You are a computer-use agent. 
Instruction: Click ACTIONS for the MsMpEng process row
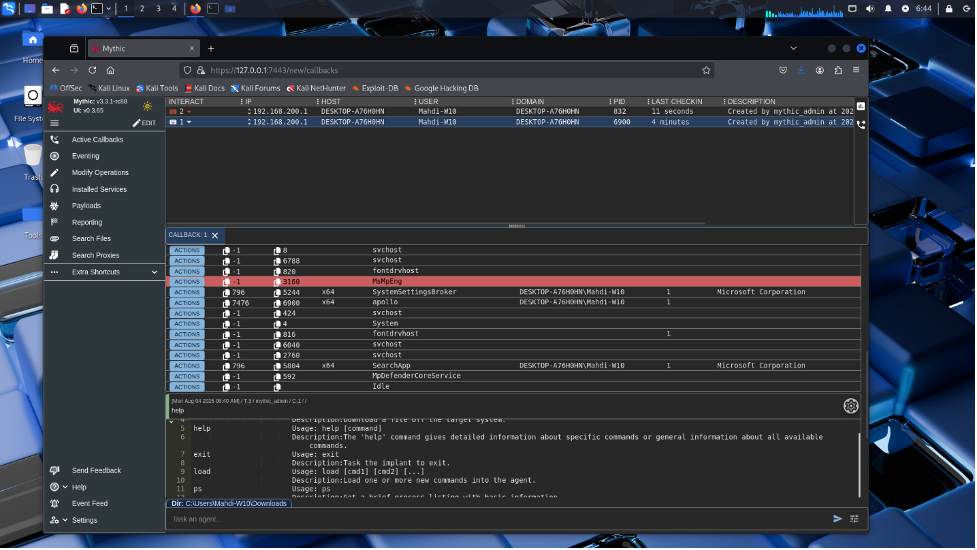click(x=187, y=282)
